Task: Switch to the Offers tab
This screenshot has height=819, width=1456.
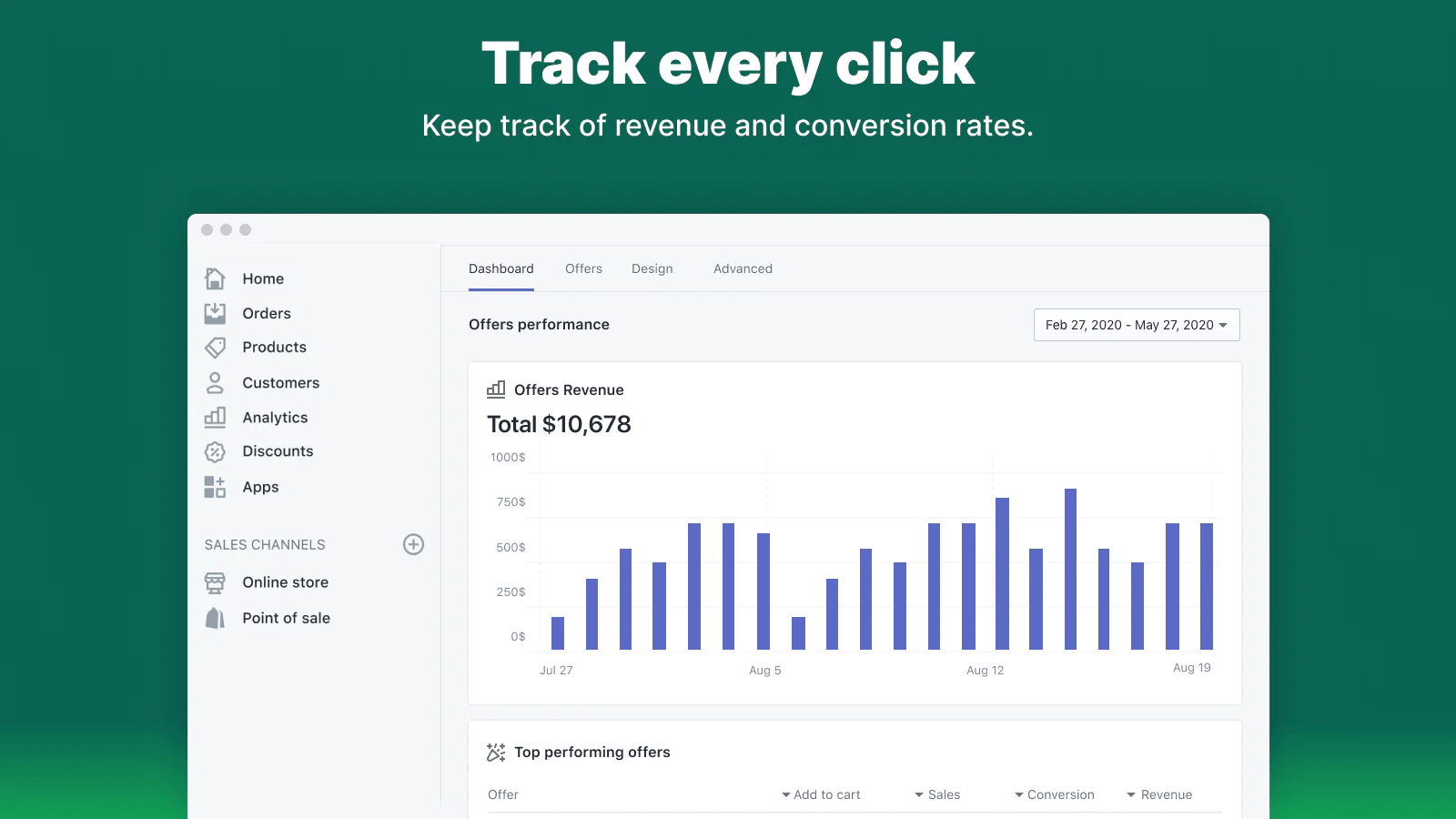Action: [x=583, y=268]
